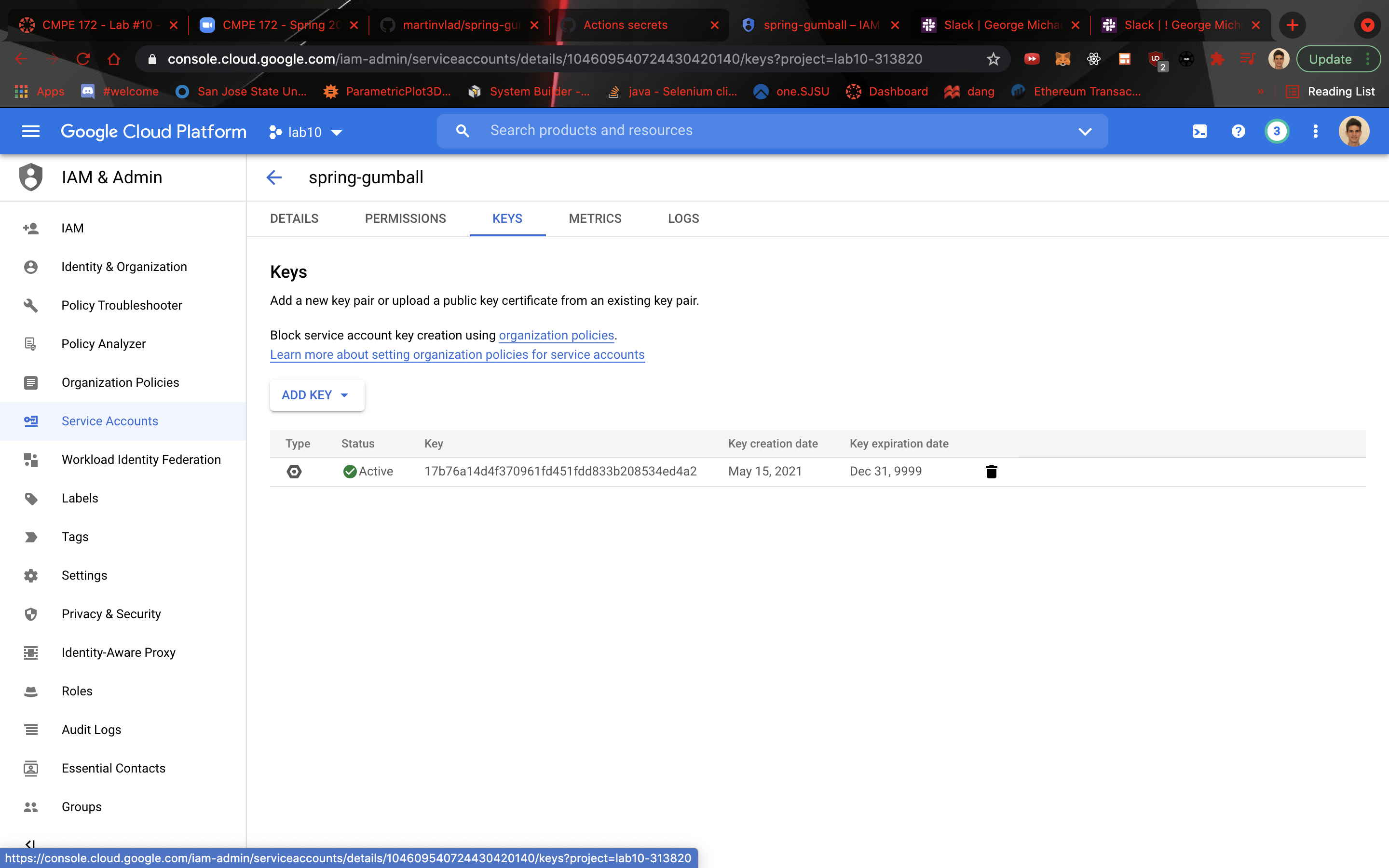Select Workload Identity Federation in the sidebar
The image size is (1389, 868).
(x=141, y=459)
